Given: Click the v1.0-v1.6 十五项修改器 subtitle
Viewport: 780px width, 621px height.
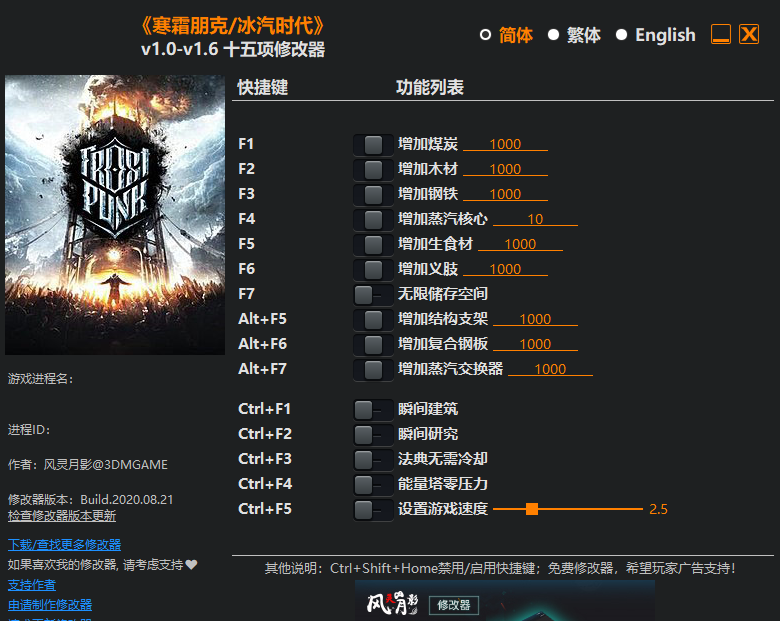Looking at the screenshot, I should [233, 49].
